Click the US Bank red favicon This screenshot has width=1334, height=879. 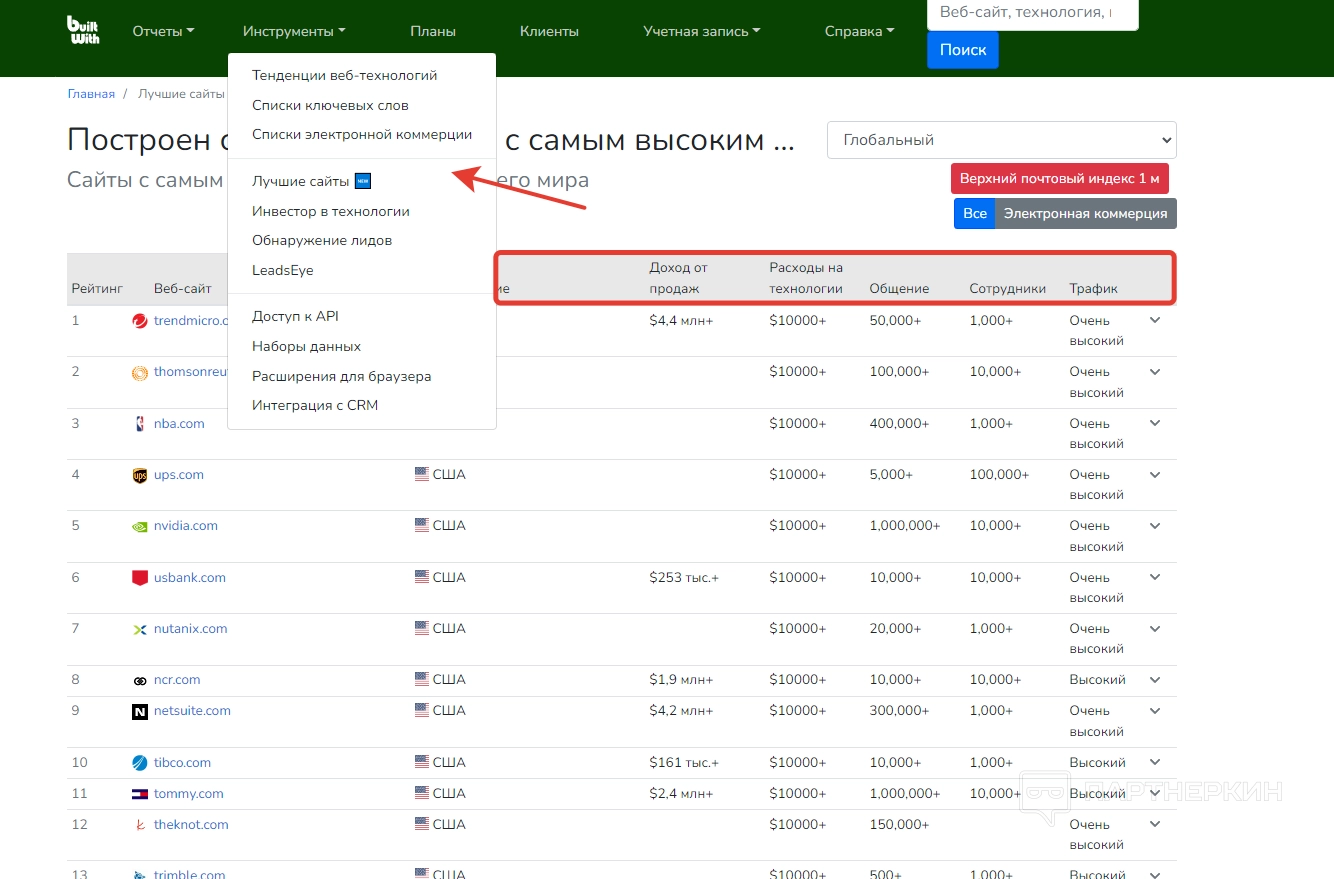[x=140, y=578]
